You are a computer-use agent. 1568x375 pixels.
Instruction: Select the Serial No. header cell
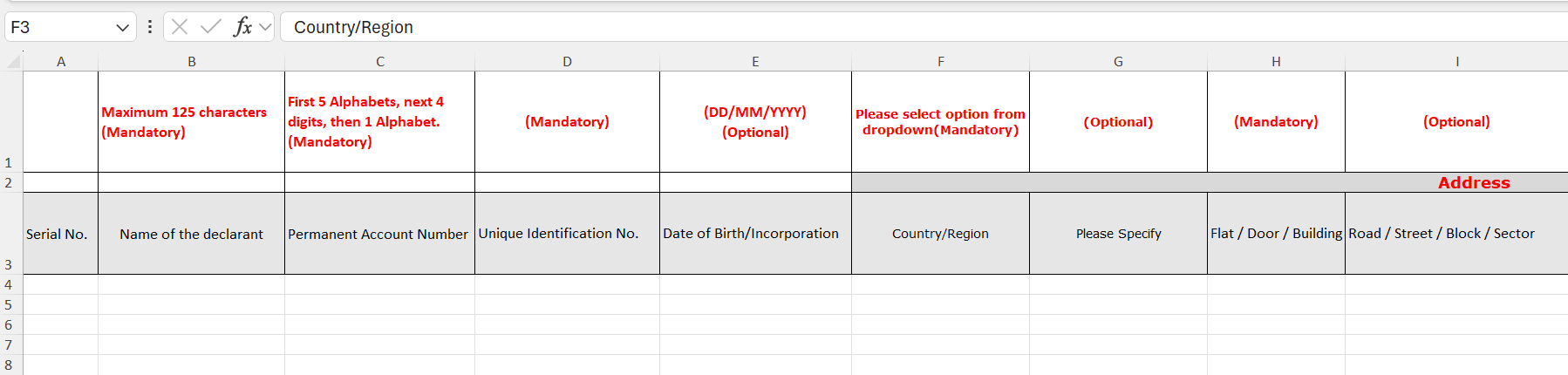[60, 233]
